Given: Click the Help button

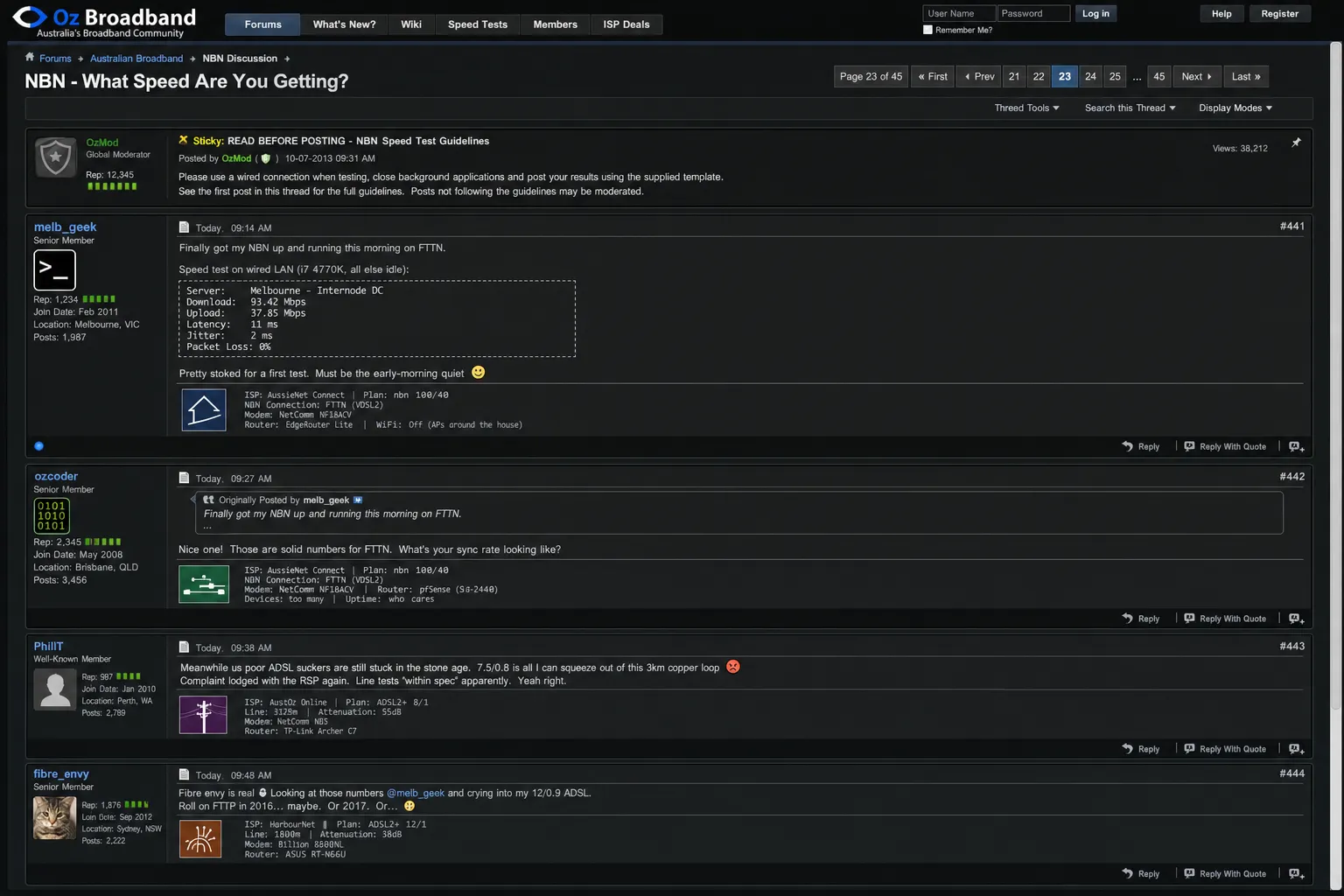Looking at the screenshot, I should point(1221,13).
